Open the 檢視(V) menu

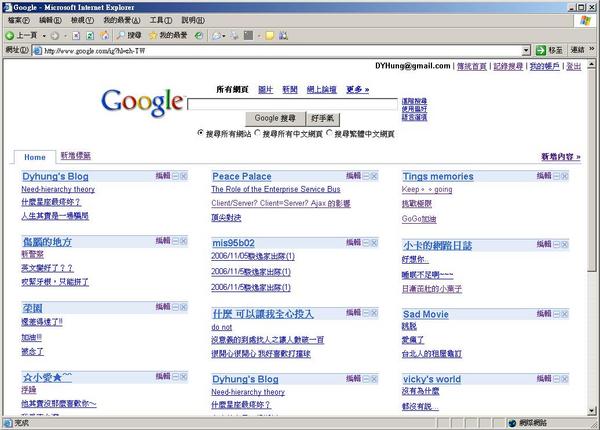click(x=82, y=20)
